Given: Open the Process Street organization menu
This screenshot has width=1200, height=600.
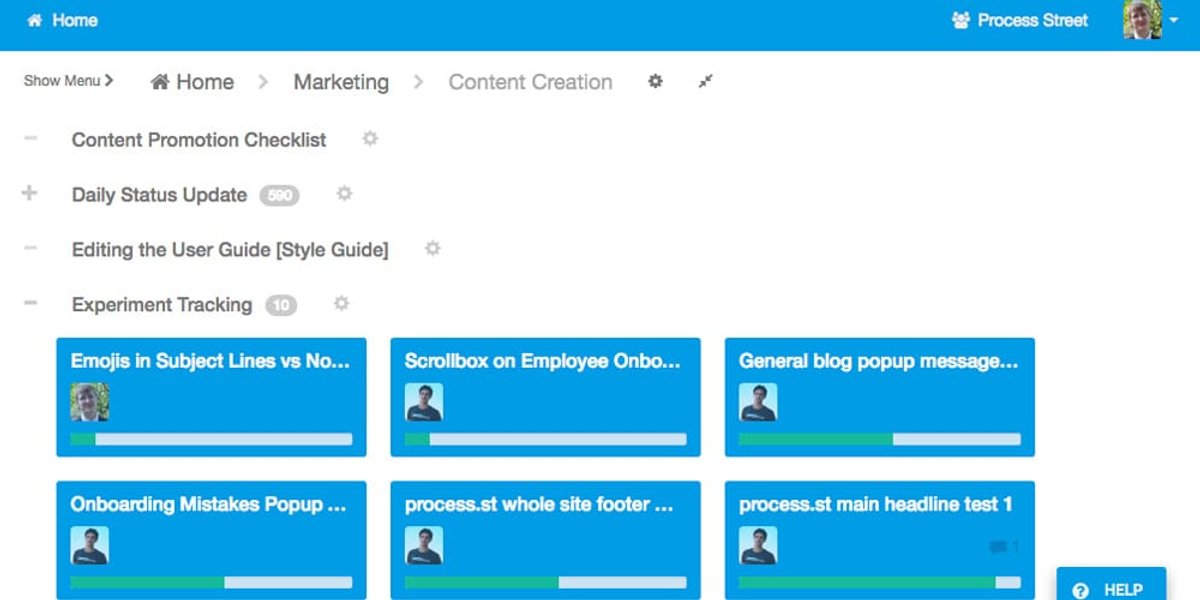Looking at the screenshot, I should (x=1020, y=20).
